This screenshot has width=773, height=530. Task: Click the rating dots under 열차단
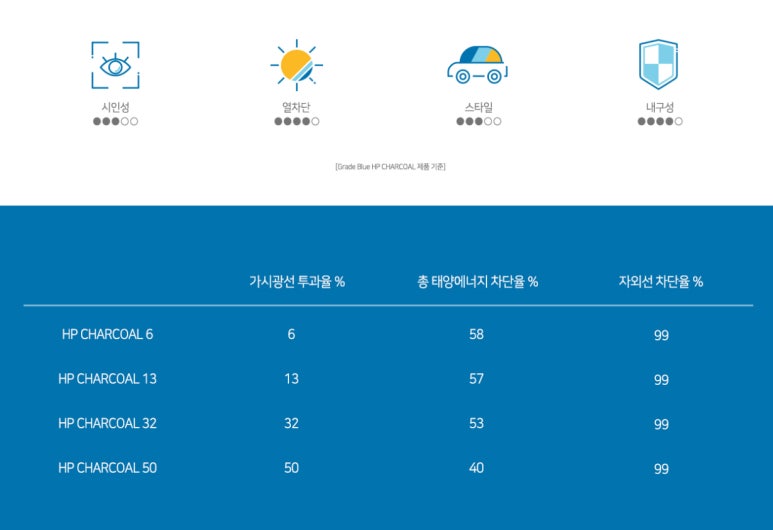[297, 122]
